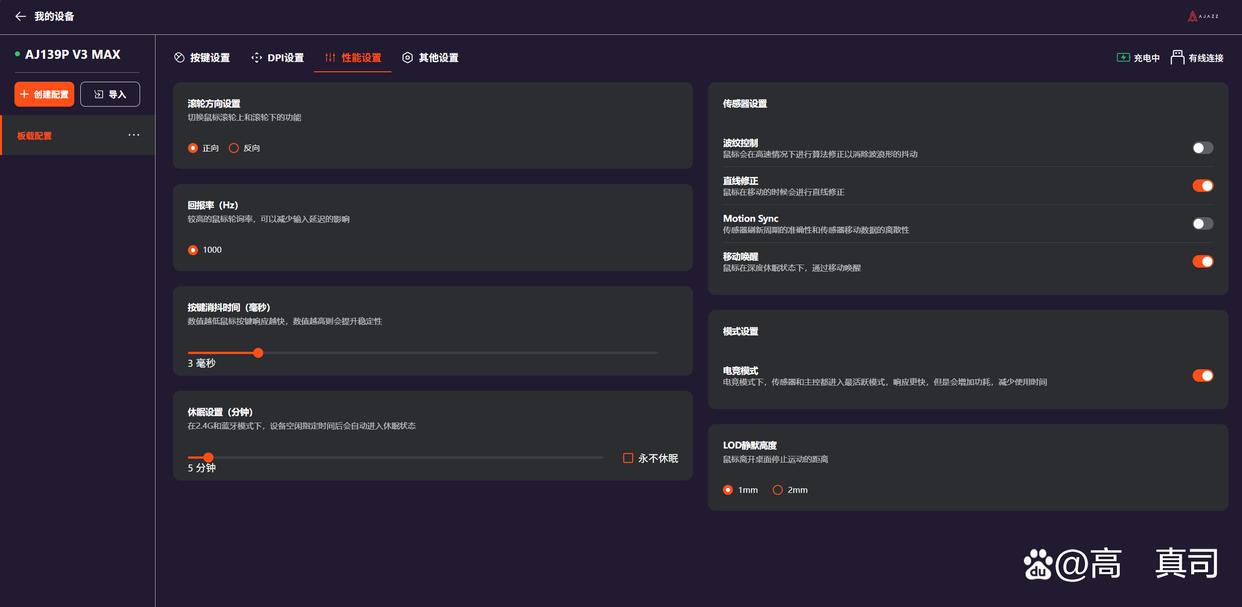Viewport: 1242px width, 607px height.
Task: Click the AJAZZ logo in the top corner
Action: pyautogui.click(x=1205, y=16)
